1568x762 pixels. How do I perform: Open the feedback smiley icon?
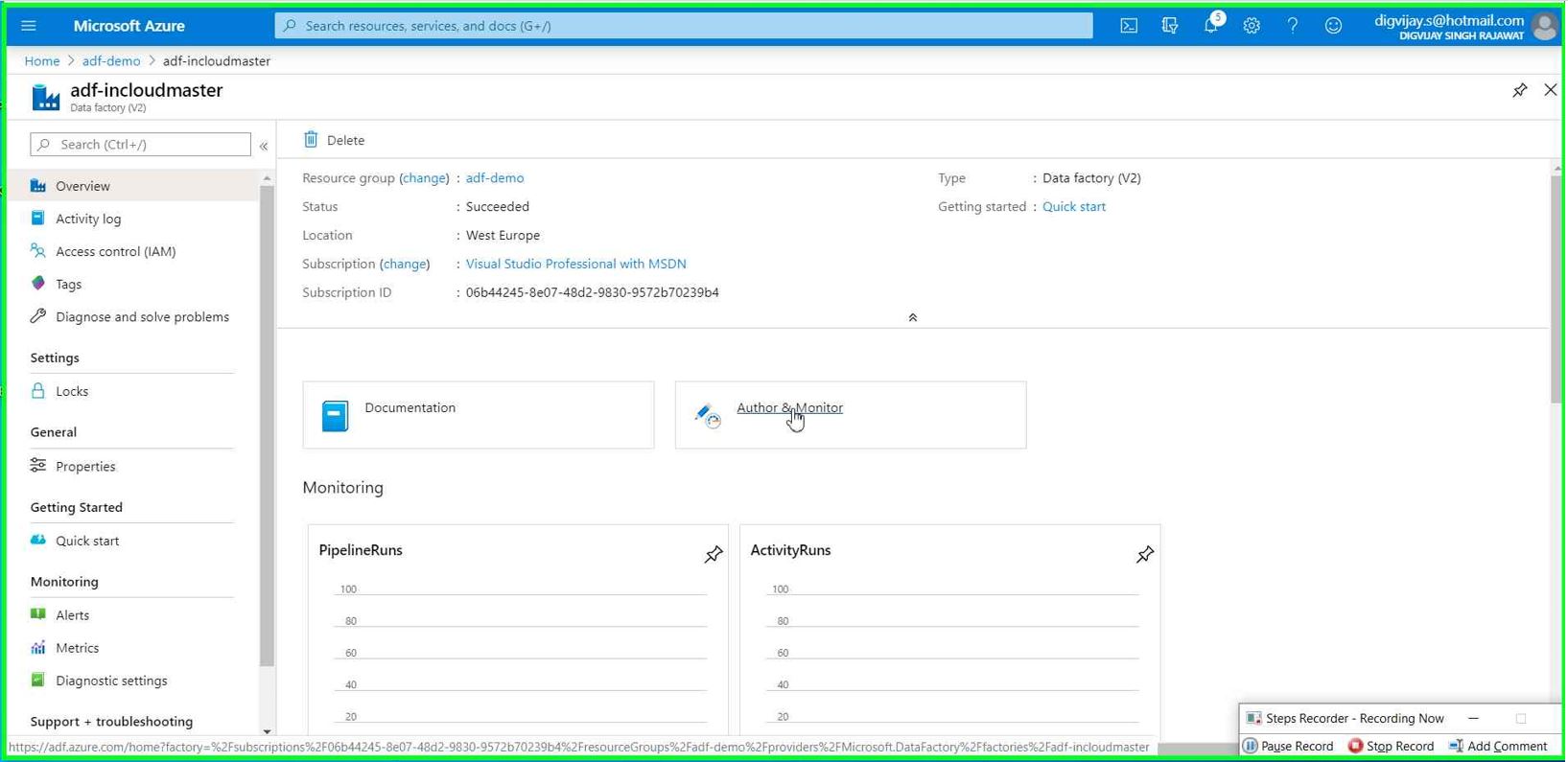click(1333, 26)
